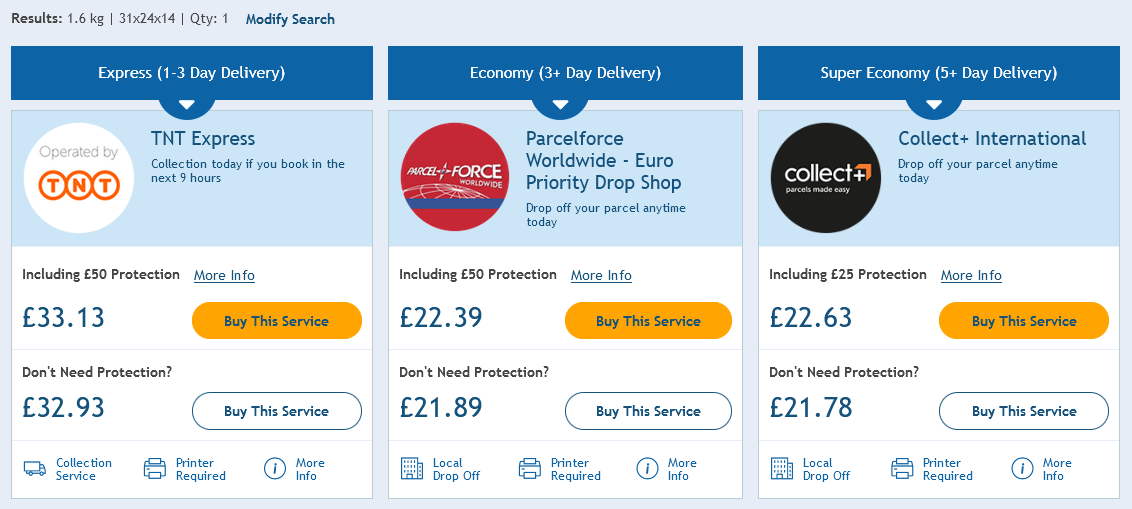Screen dimensions: 1132x509
Task: Open TNT Express info circle icon
Action: point(275,469)
